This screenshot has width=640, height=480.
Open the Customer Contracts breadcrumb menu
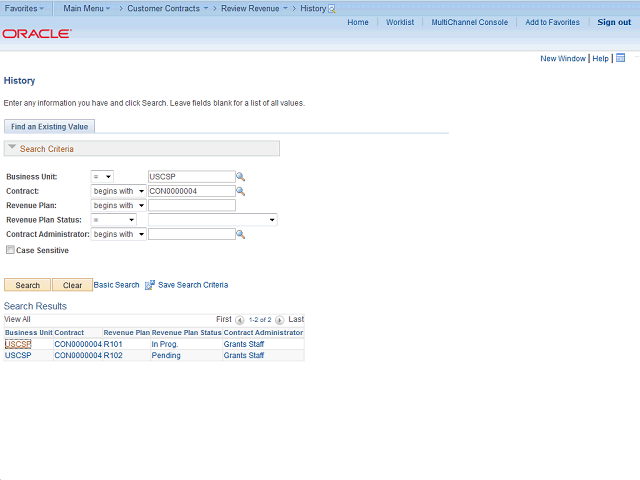167,8
